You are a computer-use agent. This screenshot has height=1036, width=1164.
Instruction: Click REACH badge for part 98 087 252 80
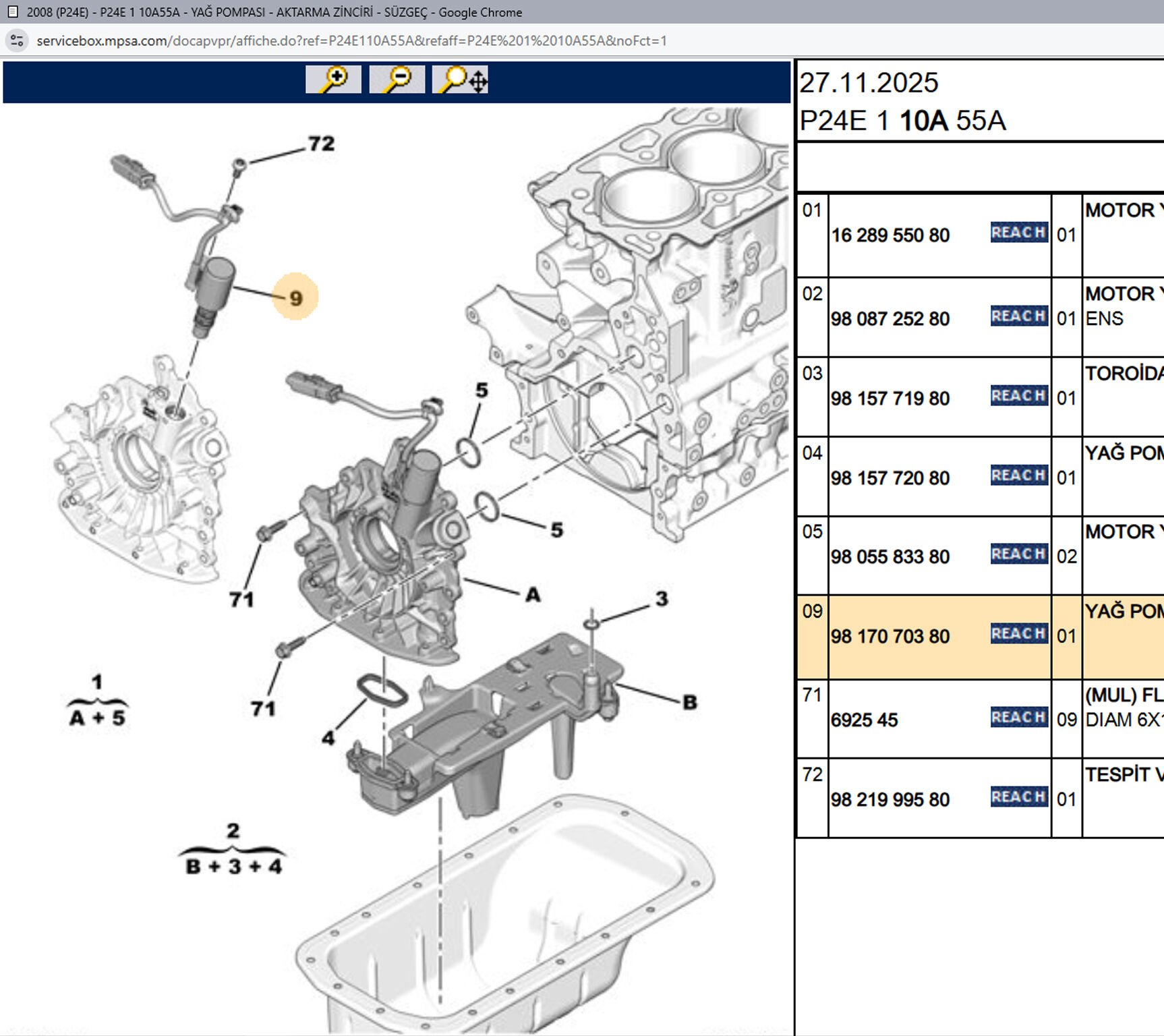tap(1018, 316)
